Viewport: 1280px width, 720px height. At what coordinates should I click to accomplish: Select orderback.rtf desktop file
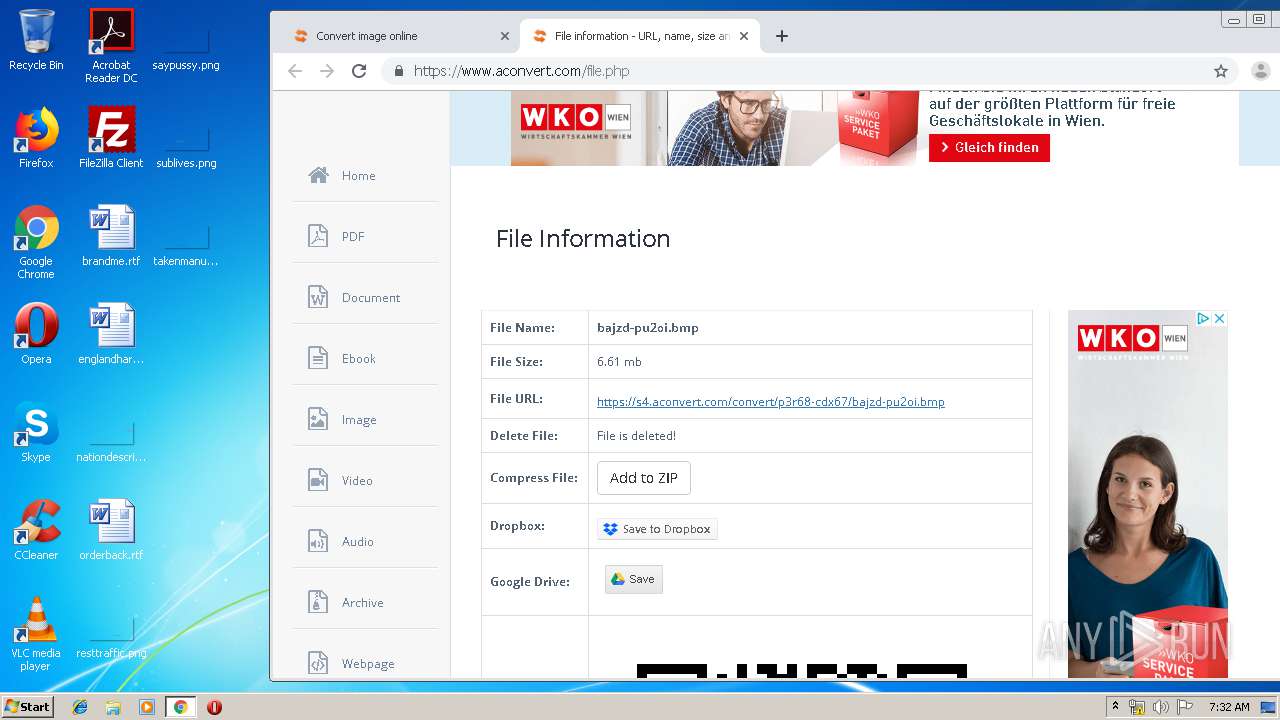(111, 530)
